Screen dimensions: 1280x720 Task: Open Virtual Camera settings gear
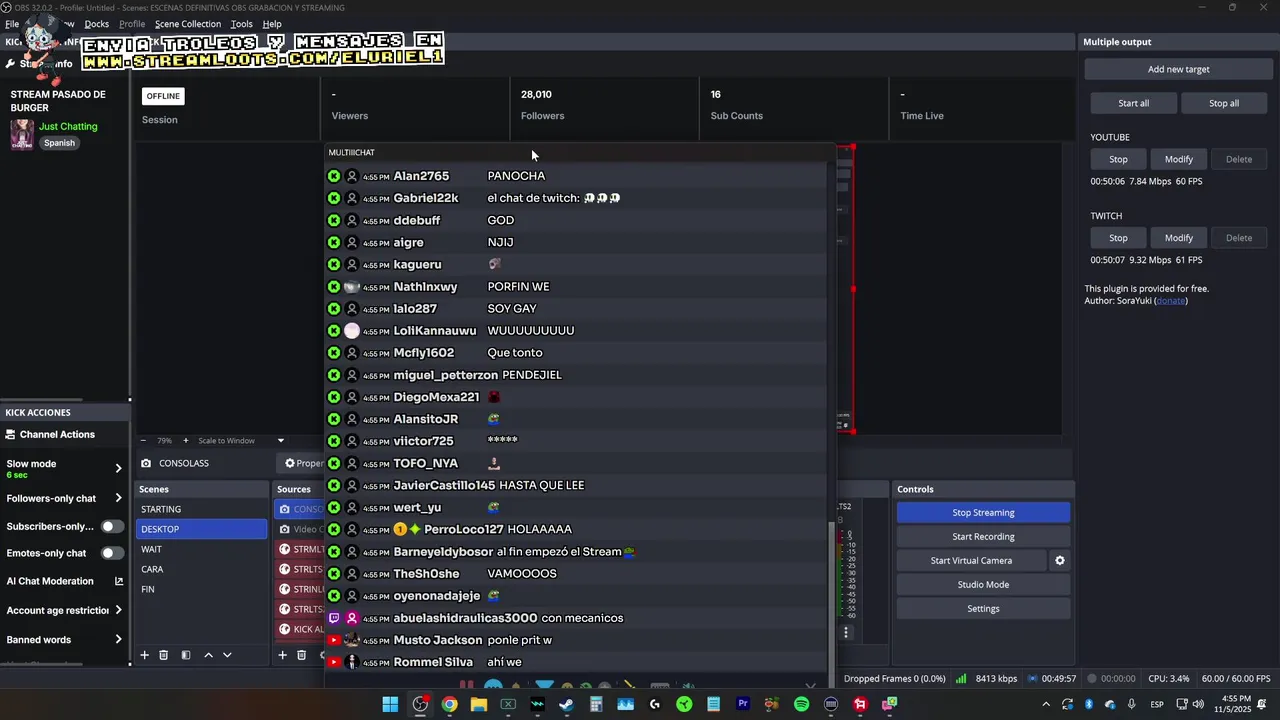[1060, 561]
